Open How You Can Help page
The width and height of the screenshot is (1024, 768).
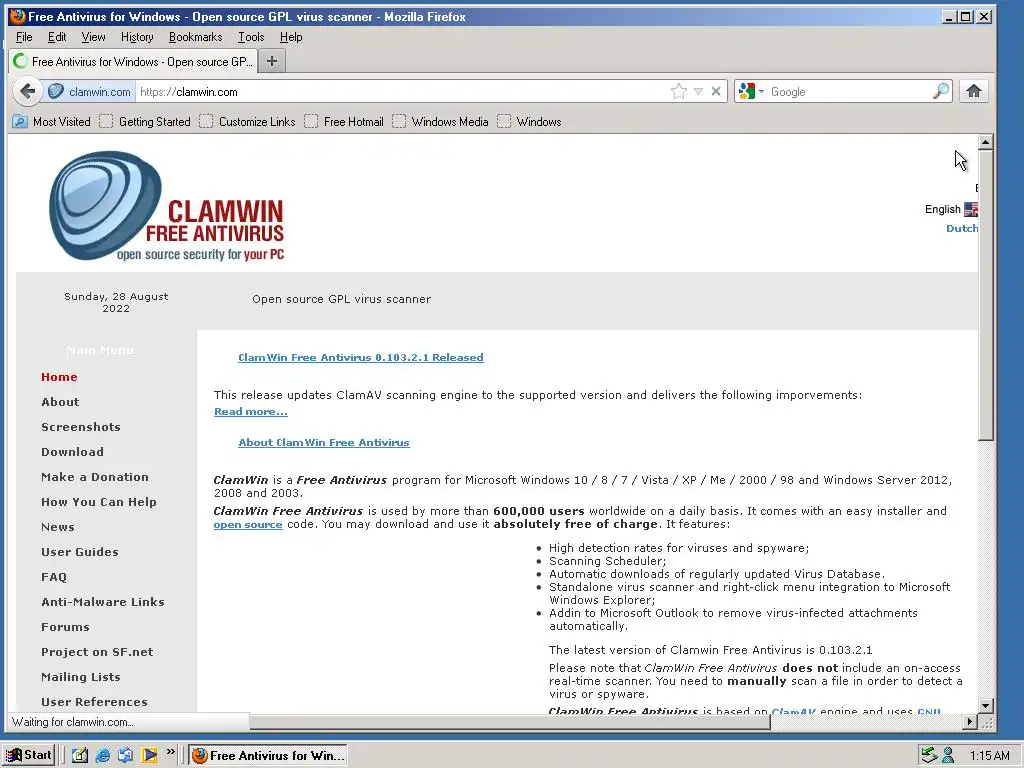99,502
